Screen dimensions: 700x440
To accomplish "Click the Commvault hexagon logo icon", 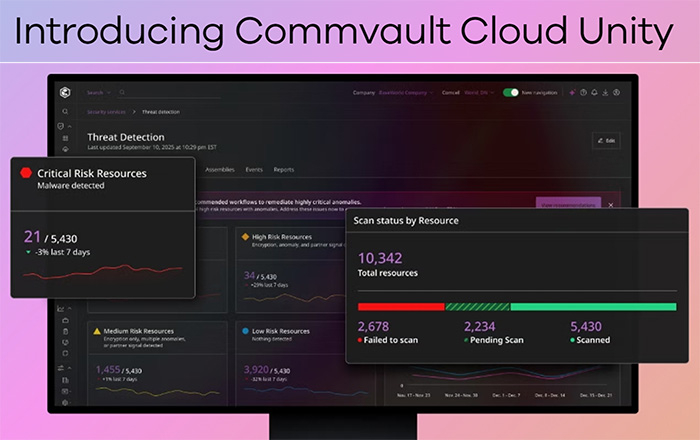I will [65, 92].
